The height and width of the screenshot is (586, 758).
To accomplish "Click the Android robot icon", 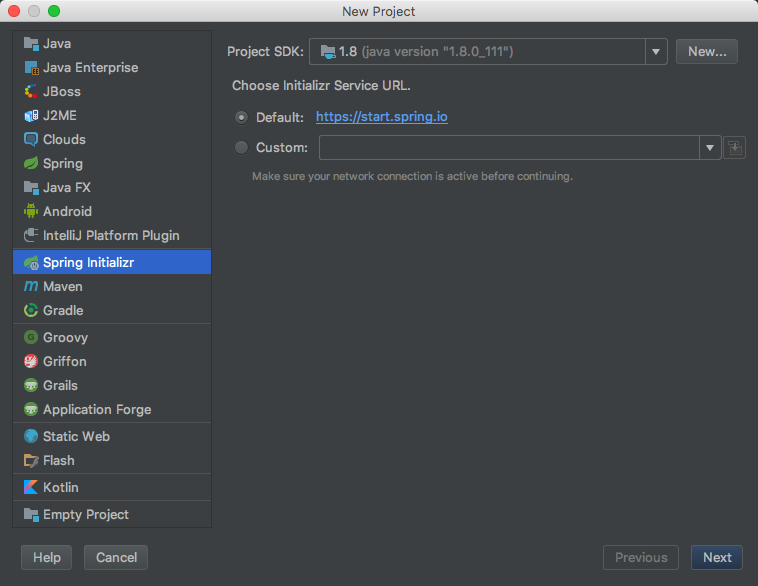I will [31, 211].
